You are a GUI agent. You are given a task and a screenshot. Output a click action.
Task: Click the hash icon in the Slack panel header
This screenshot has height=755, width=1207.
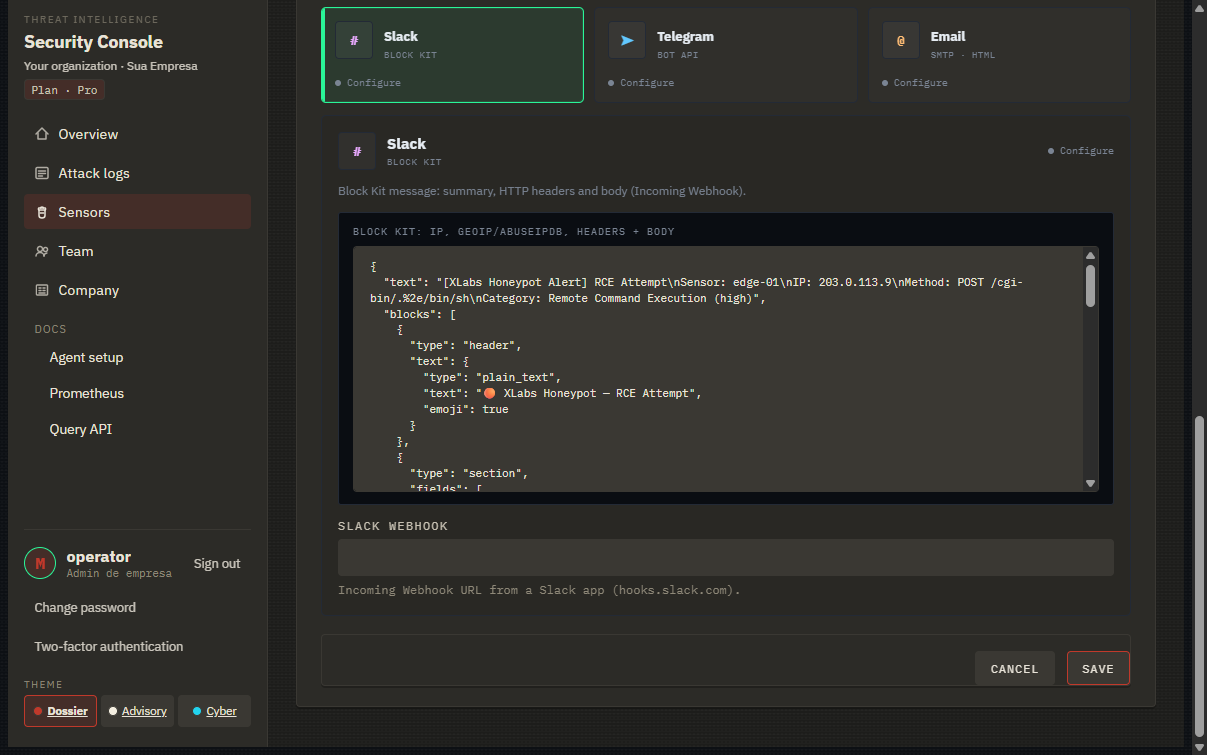tap(357, 151)
